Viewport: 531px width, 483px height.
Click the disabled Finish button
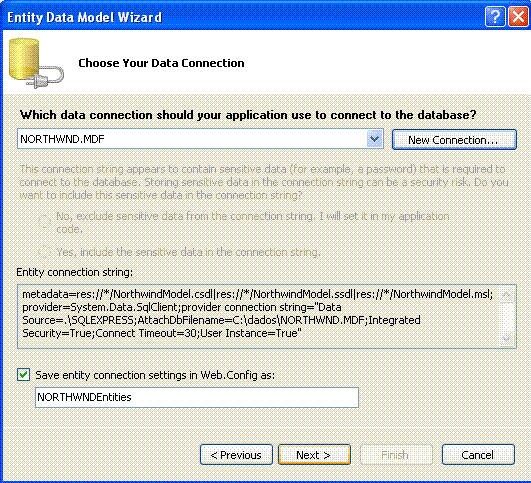(x=396, y=455)
